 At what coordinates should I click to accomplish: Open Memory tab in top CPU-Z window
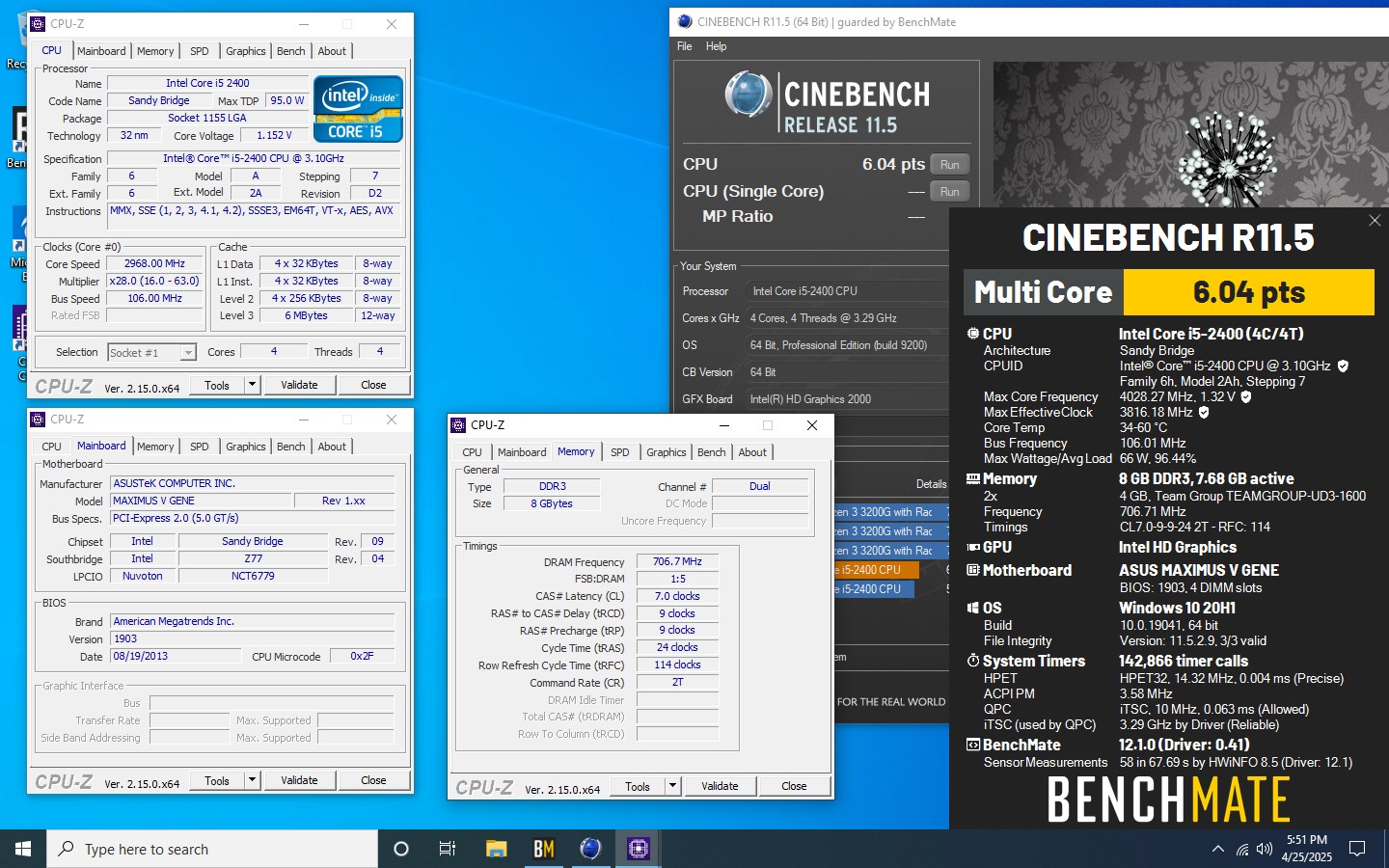tap(155, 51)
